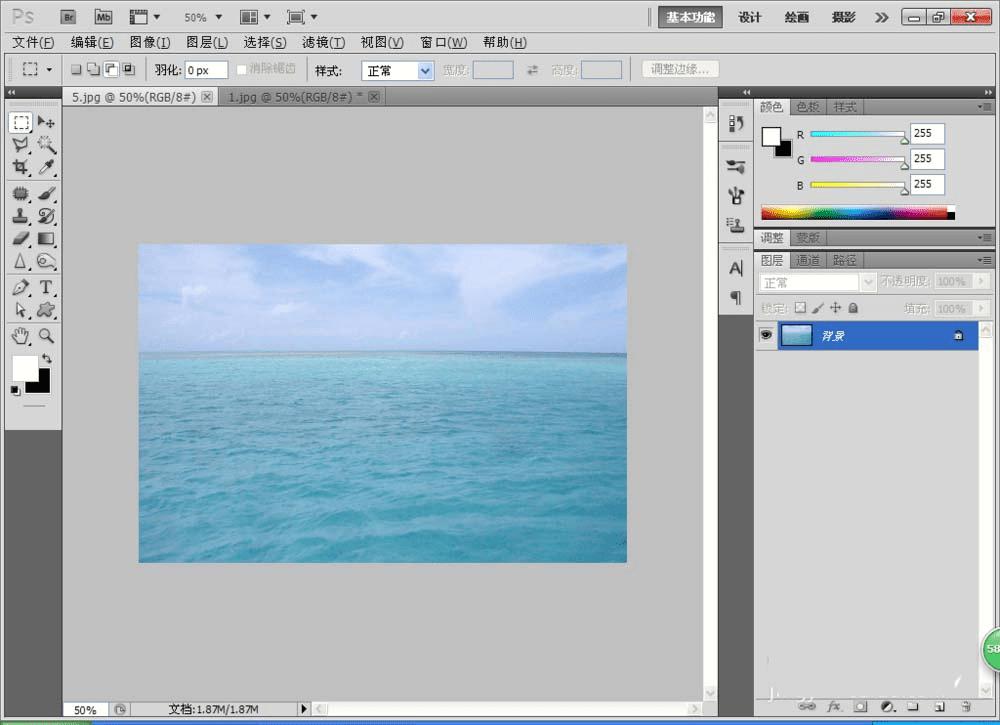Image resolution: width=1000 pixels, height=725 pixels.
Task: Enable the add to selection mode
Action: [x=93, y=70]
